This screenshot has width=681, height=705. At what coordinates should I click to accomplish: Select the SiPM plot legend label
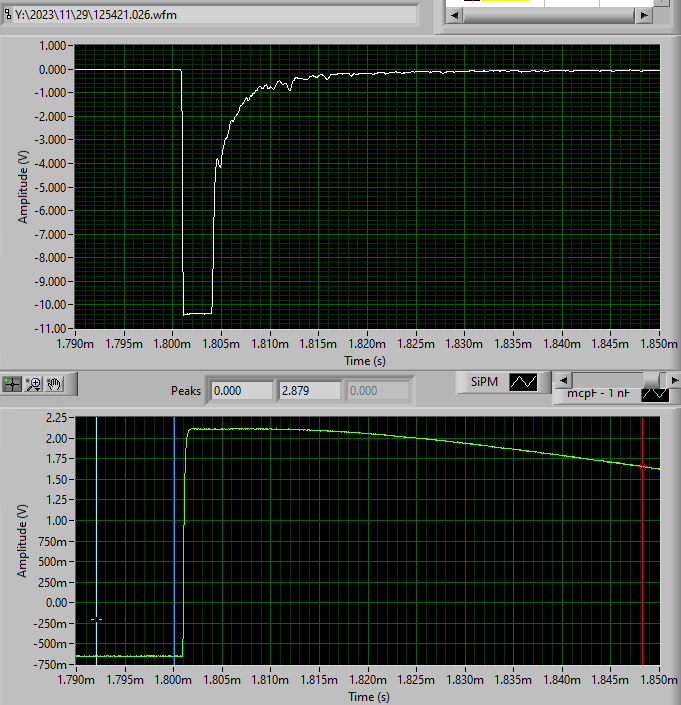click(x=484, y=382)
